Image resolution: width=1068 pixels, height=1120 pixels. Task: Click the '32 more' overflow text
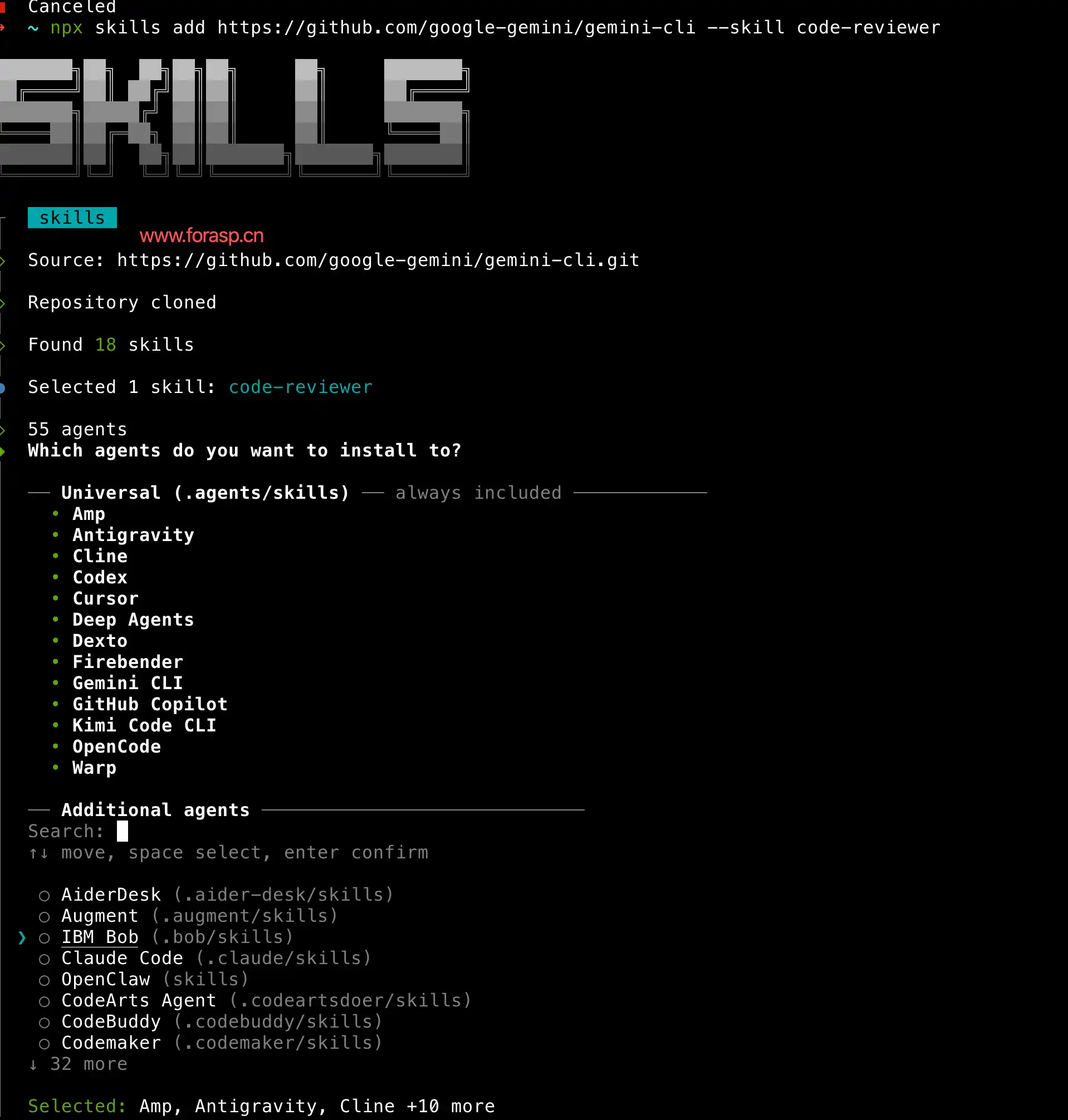click(89, 1064)
